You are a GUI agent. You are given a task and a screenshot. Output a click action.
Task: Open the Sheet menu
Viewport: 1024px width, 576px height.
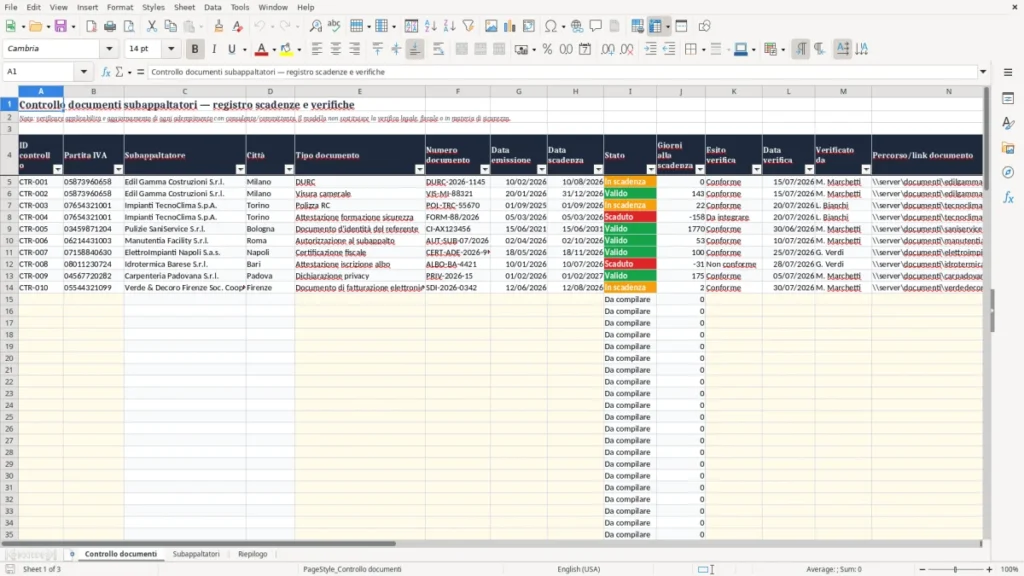click(184, 7)
